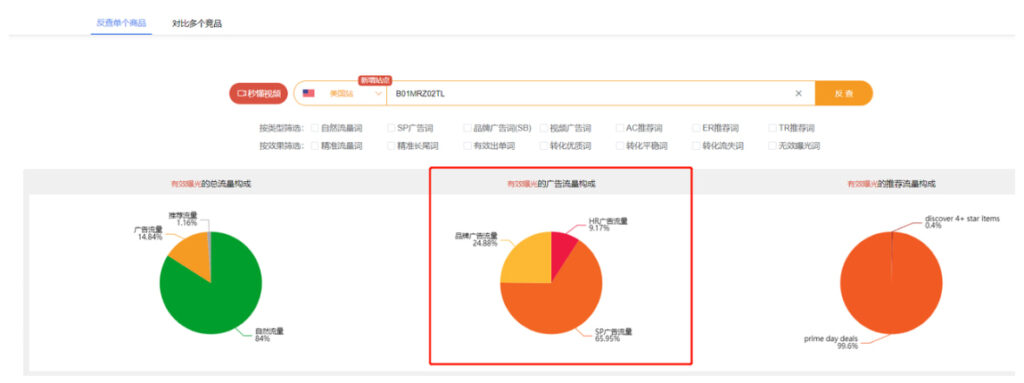Click the 秒懂视频 video icon button
This screenshot has height=383, width=1024.
click(x=258, y=93)
